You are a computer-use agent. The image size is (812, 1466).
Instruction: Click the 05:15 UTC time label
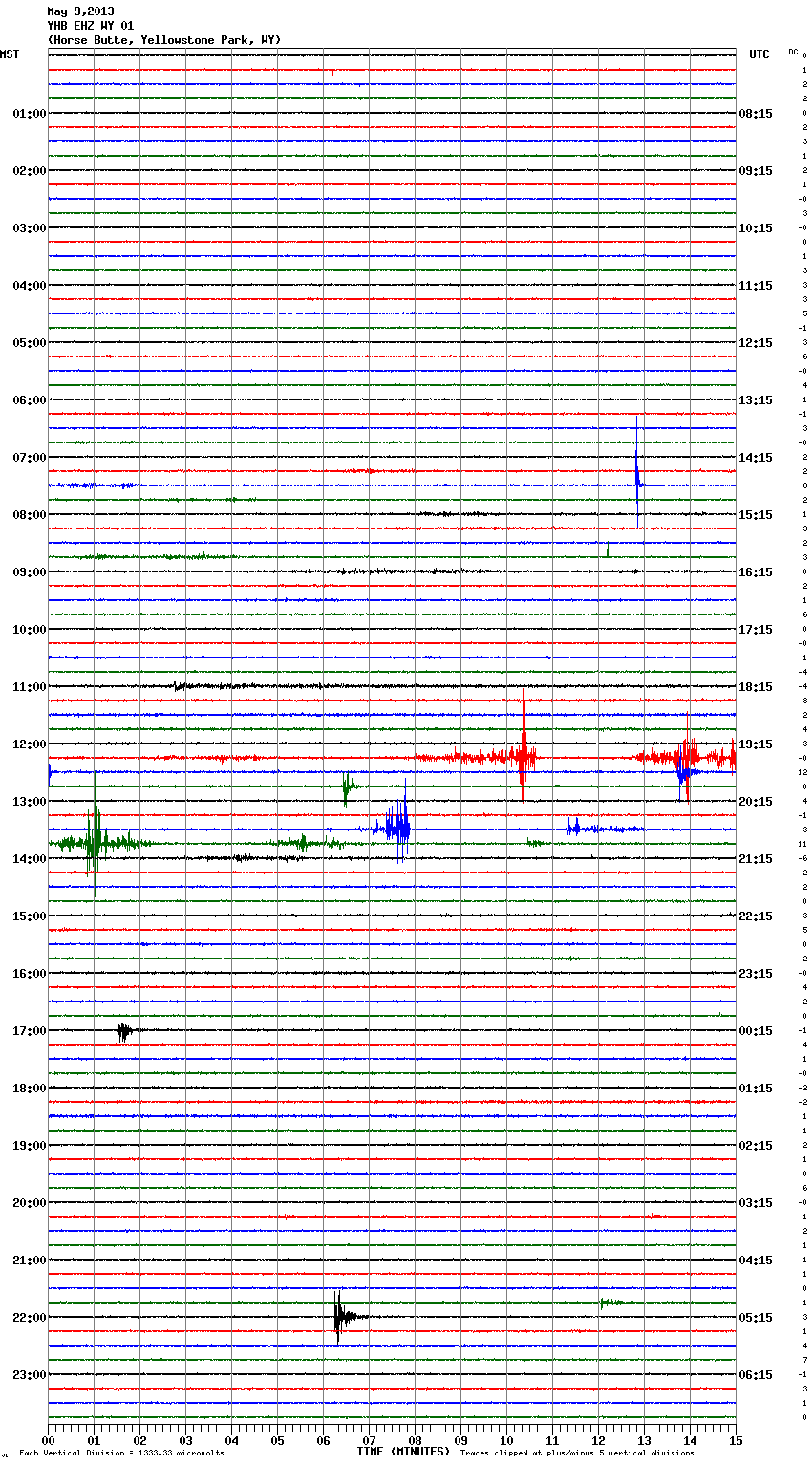[756, 1318]
